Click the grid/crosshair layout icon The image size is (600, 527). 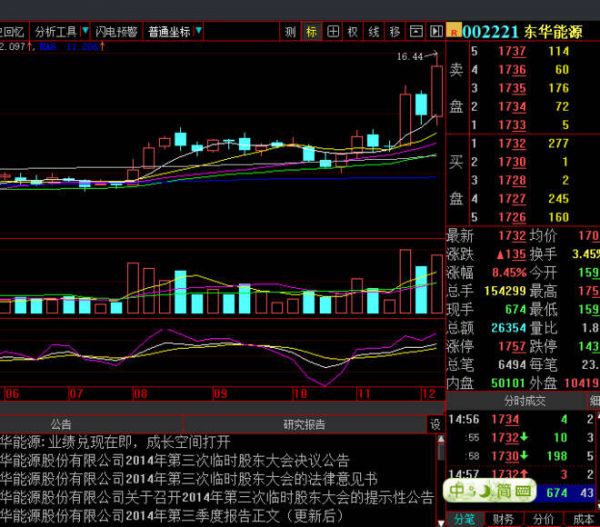coord(333,31)
